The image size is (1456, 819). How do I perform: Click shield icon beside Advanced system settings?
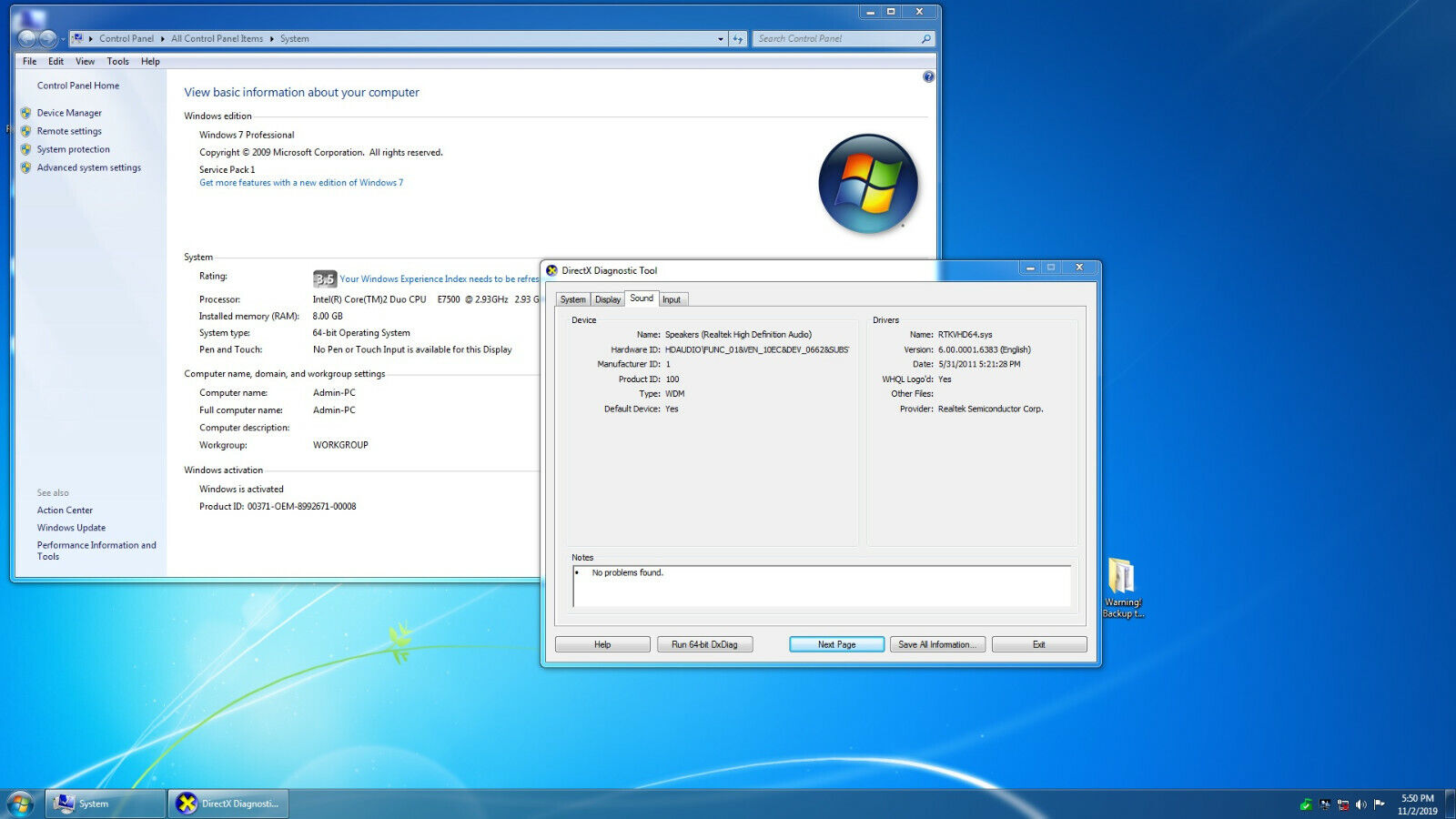pos(25,167)
